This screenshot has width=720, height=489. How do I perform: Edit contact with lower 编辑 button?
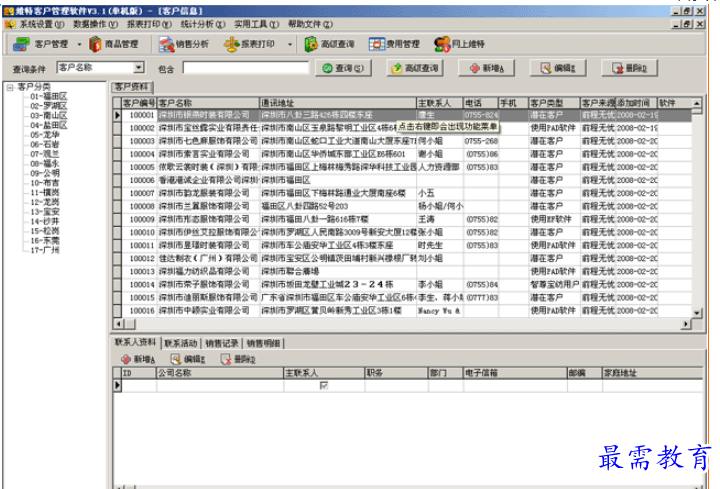pyautogui.click(x=187, y=359)
